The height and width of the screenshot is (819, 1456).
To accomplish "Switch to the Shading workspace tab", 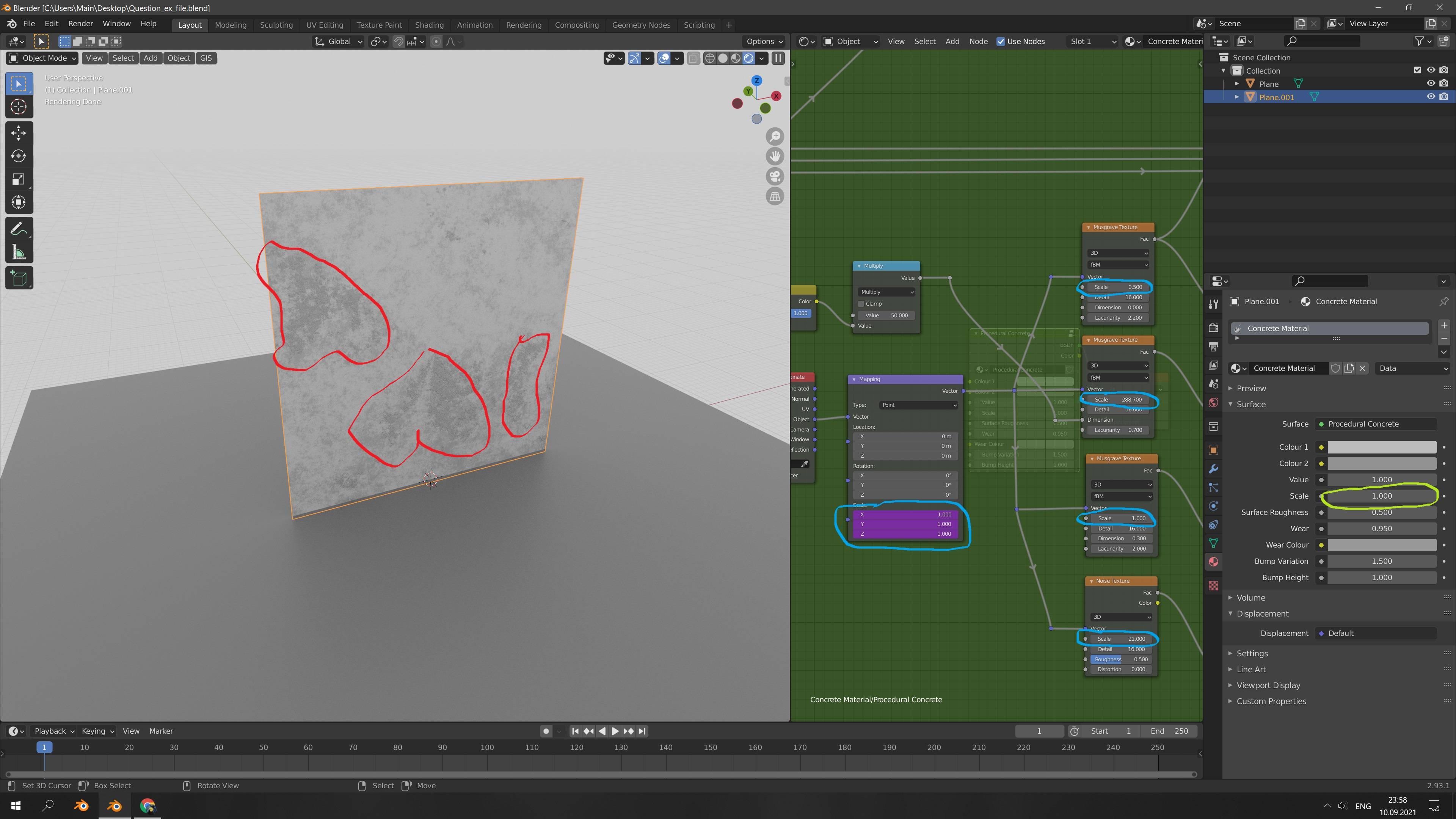I will point(429,25).
